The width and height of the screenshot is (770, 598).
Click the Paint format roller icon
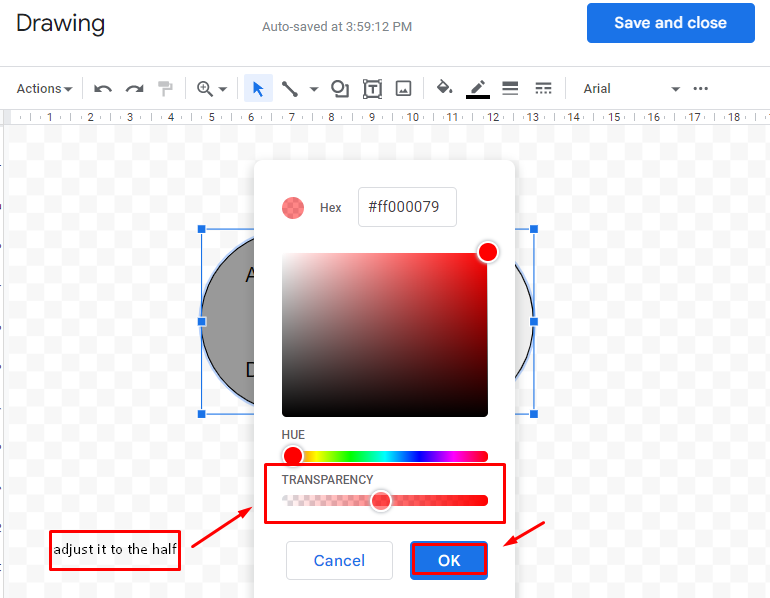click(165, 89)
